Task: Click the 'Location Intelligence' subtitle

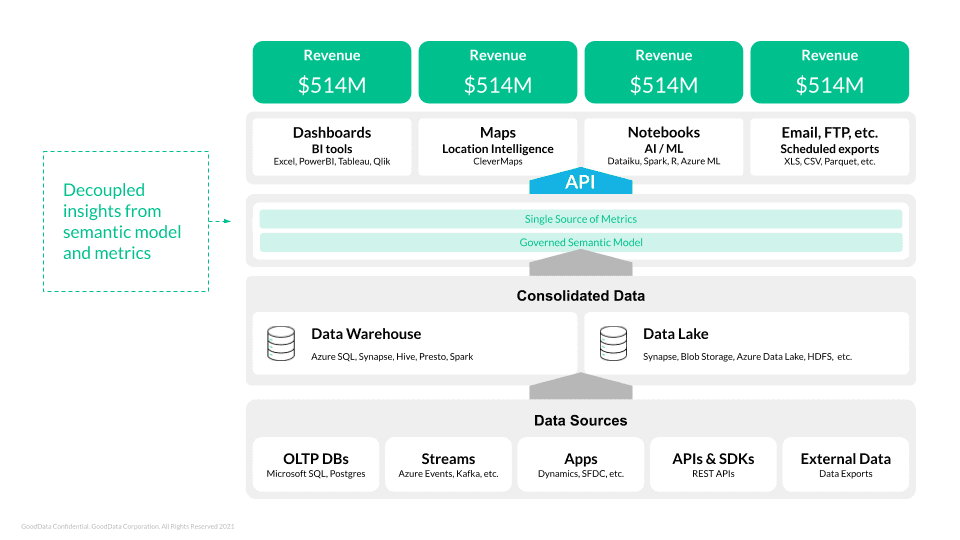Action: pos(498,149)
